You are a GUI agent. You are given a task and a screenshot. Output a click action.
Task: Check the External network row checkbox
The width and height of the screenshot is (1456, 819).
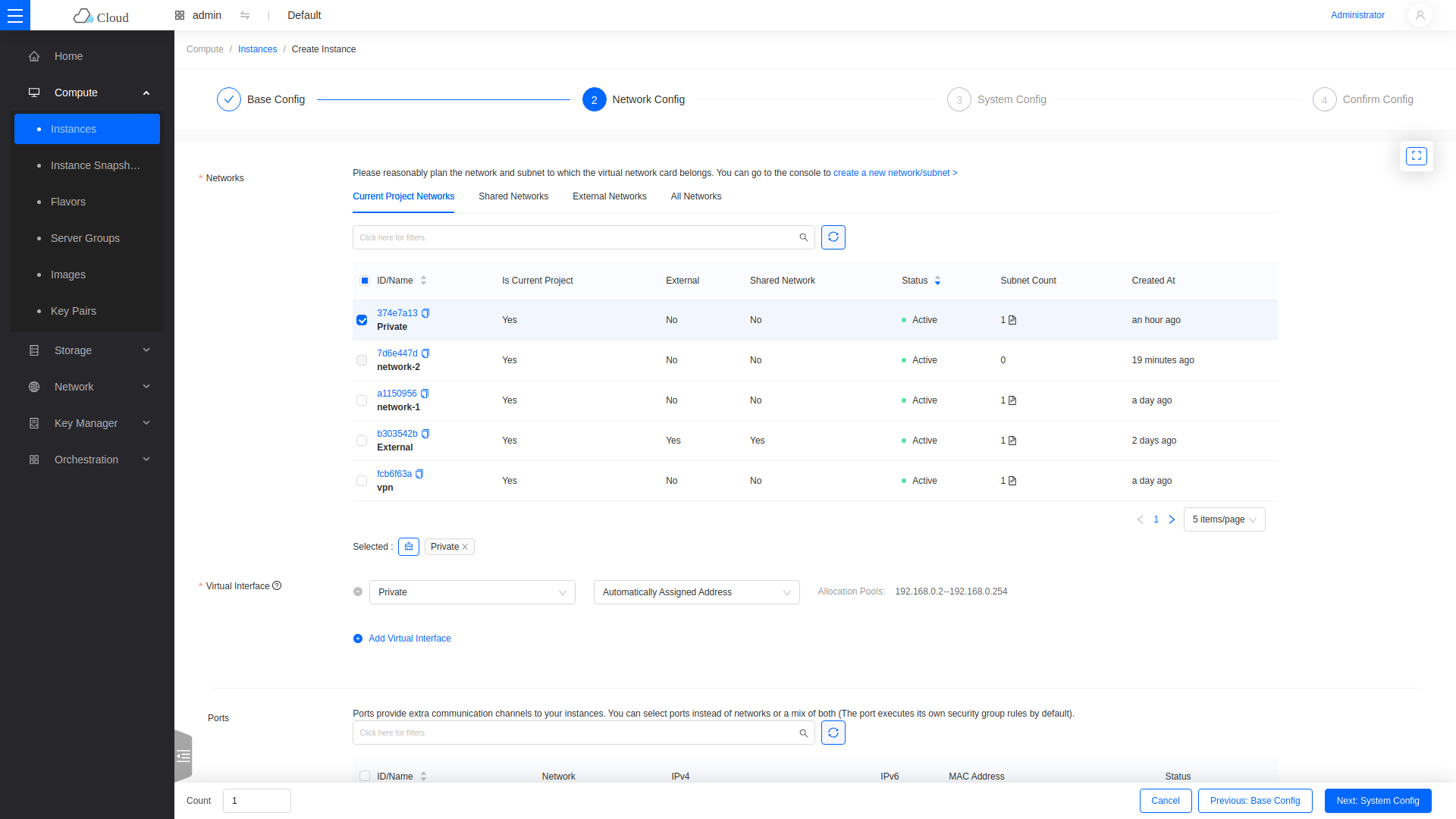[x=362, y=441]
